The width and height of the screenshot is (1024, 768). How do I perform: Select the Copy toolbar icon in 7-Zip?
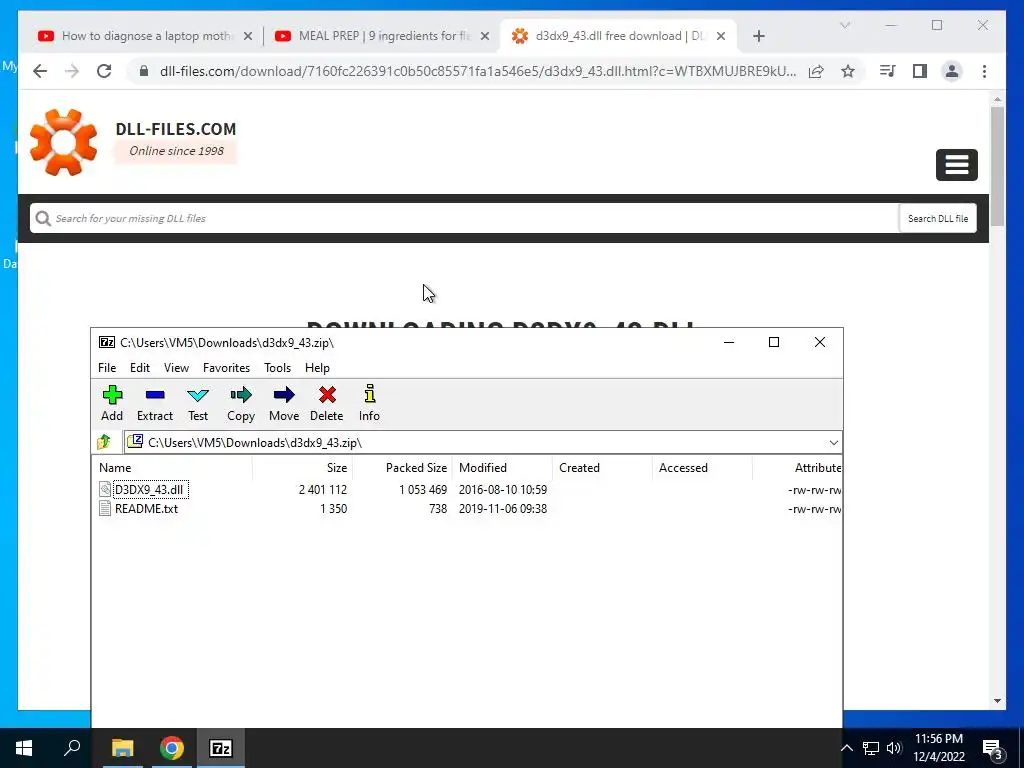coord(240,403)
